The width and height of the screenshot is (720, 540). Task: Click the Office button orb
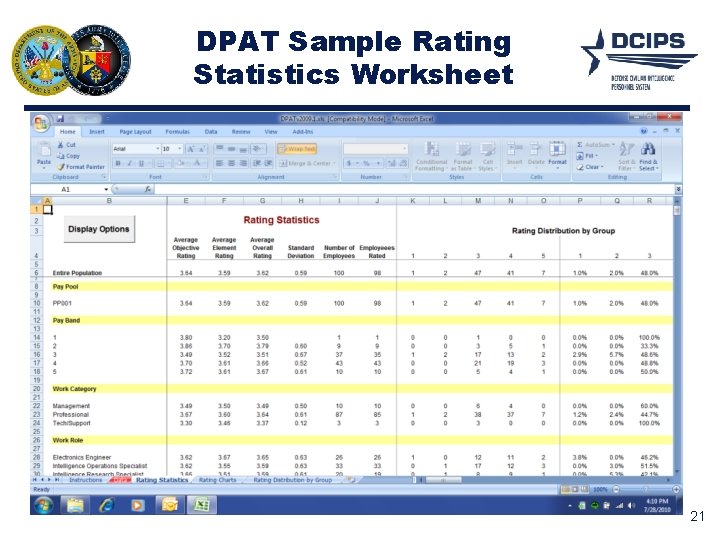[x=41, y=123]
